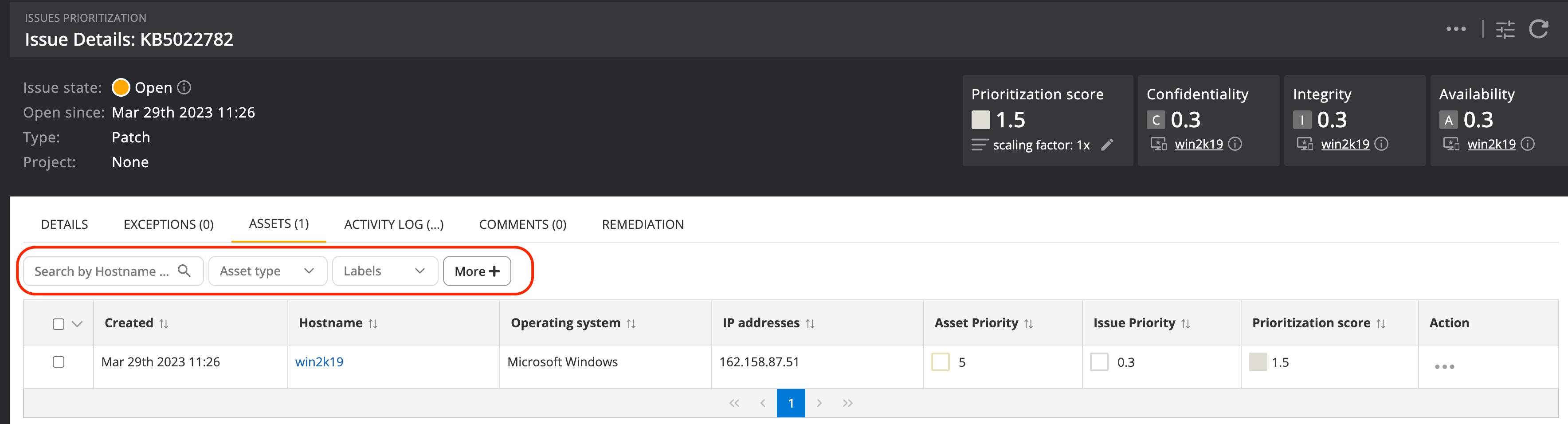
Task: Open the Asset type dropdown
Action: 267,271
